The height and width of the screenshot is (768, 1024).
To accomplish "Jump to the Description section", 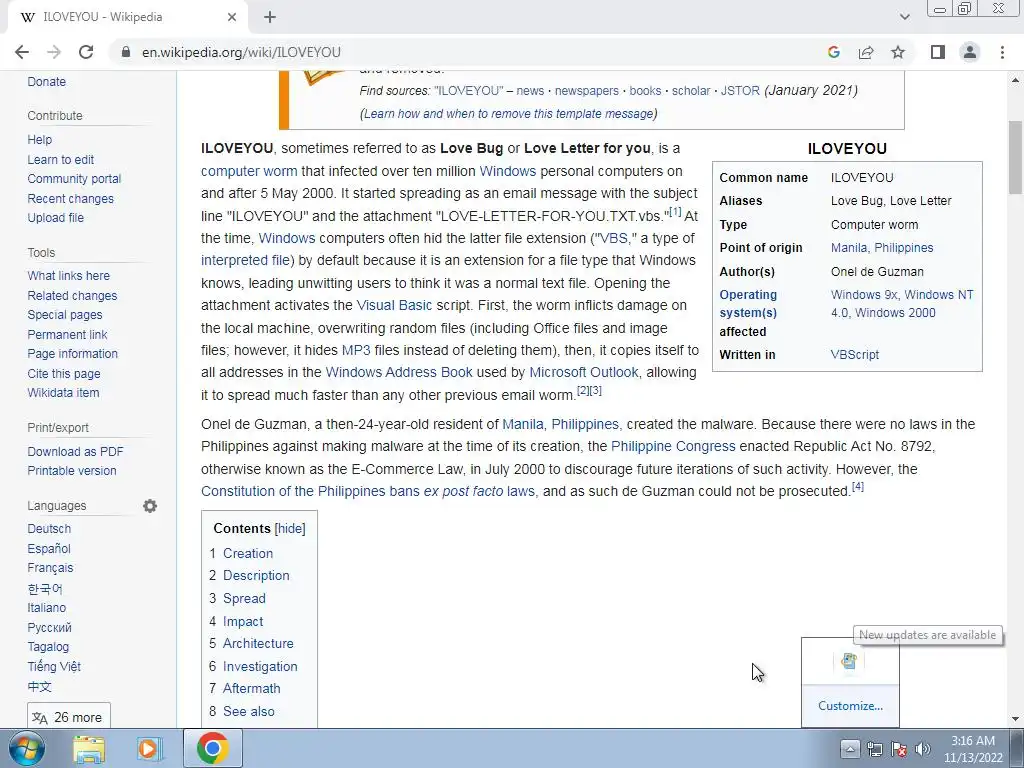I will coord(256,575).
